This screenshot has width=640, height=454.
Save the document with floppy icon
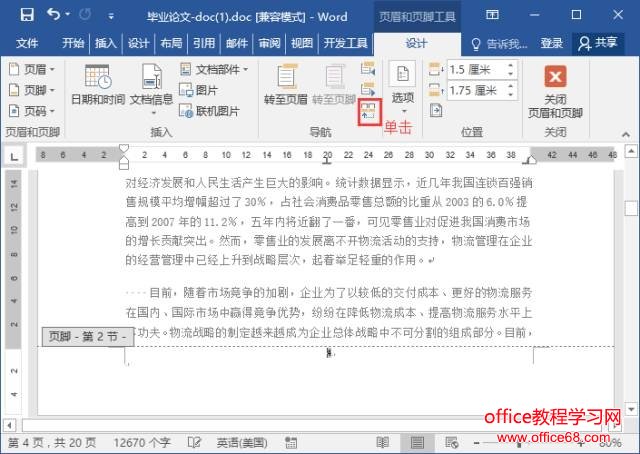click(x=27, y=15)
